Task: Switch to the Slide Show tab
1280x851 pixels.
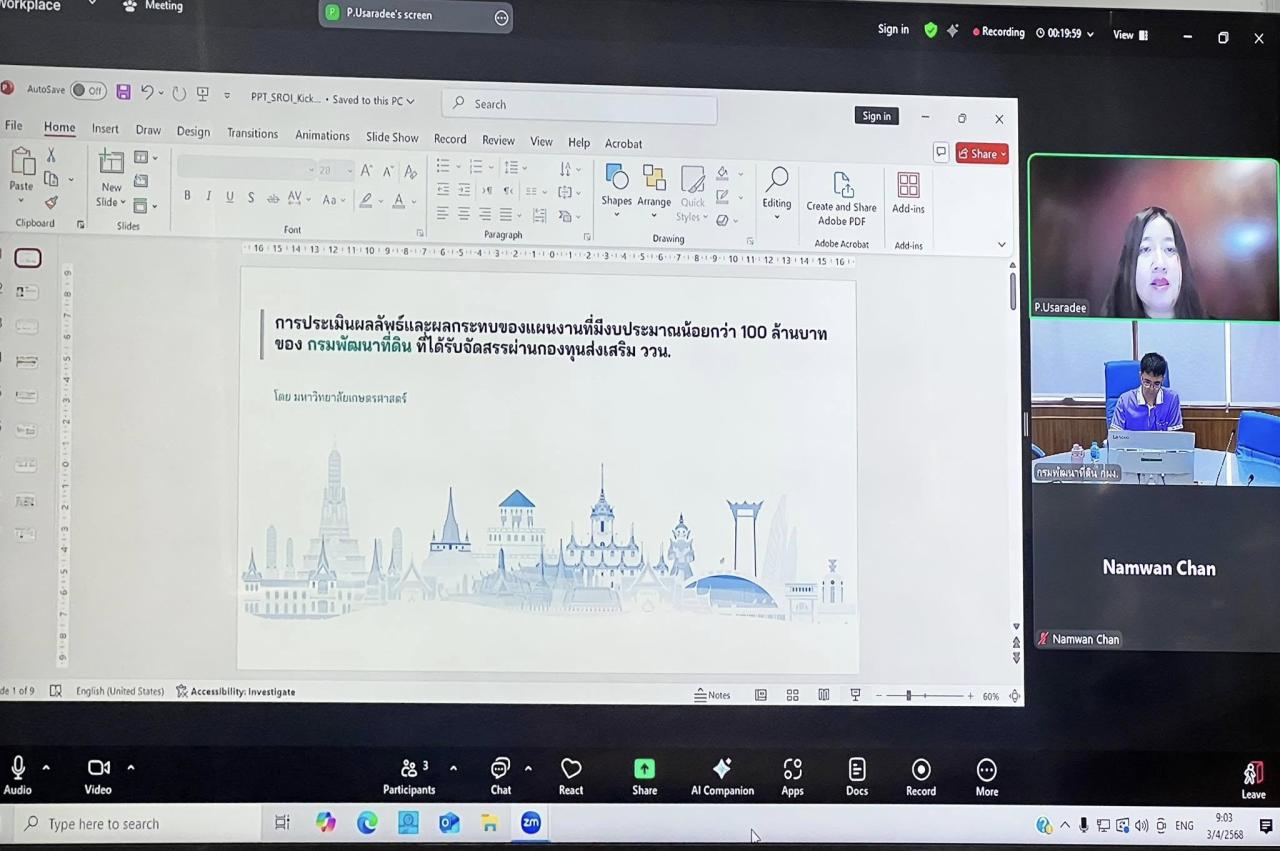Action: [x=392, y=138]
